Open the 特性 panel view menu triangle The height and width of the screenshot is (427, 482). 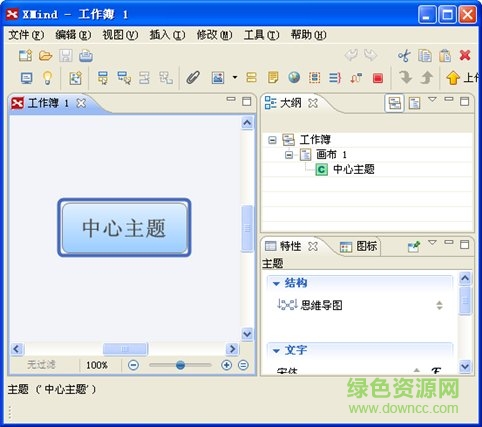(x=432, y=243)
